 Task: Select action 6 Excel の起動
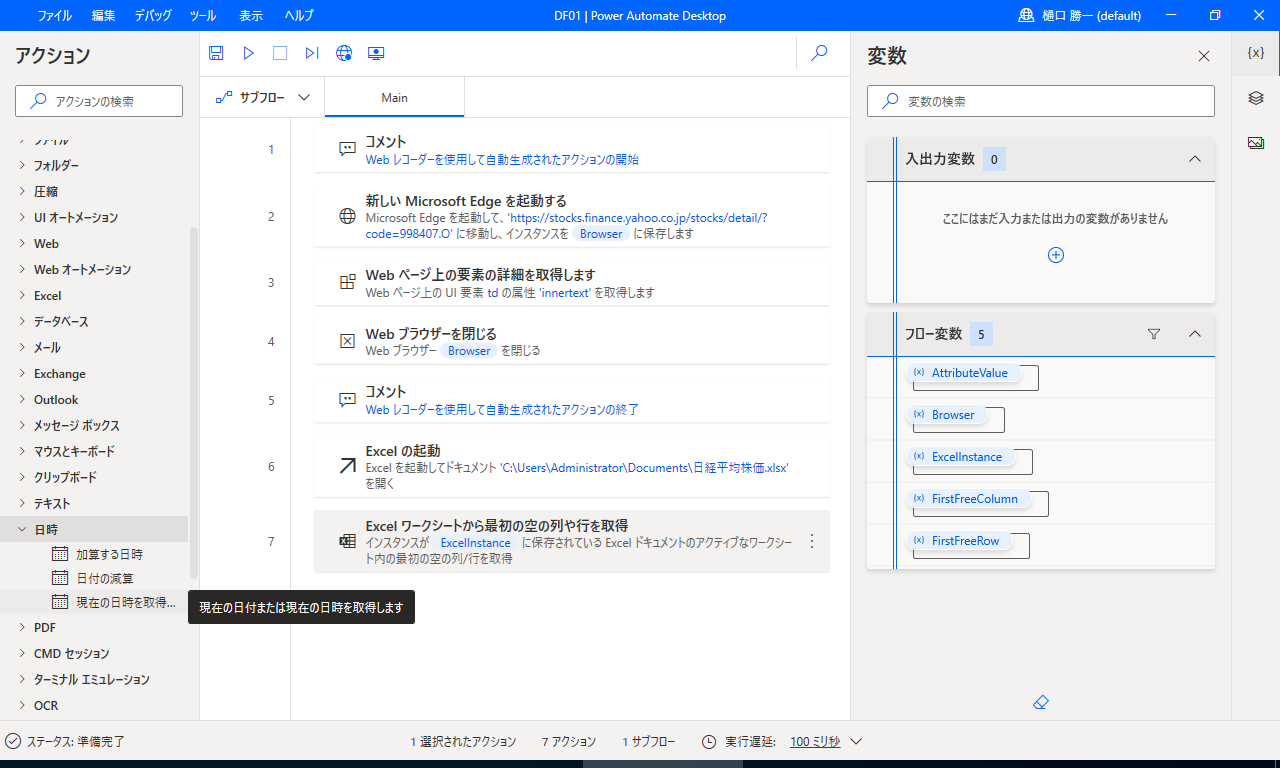pyautogui.click(x=571, y=466)
